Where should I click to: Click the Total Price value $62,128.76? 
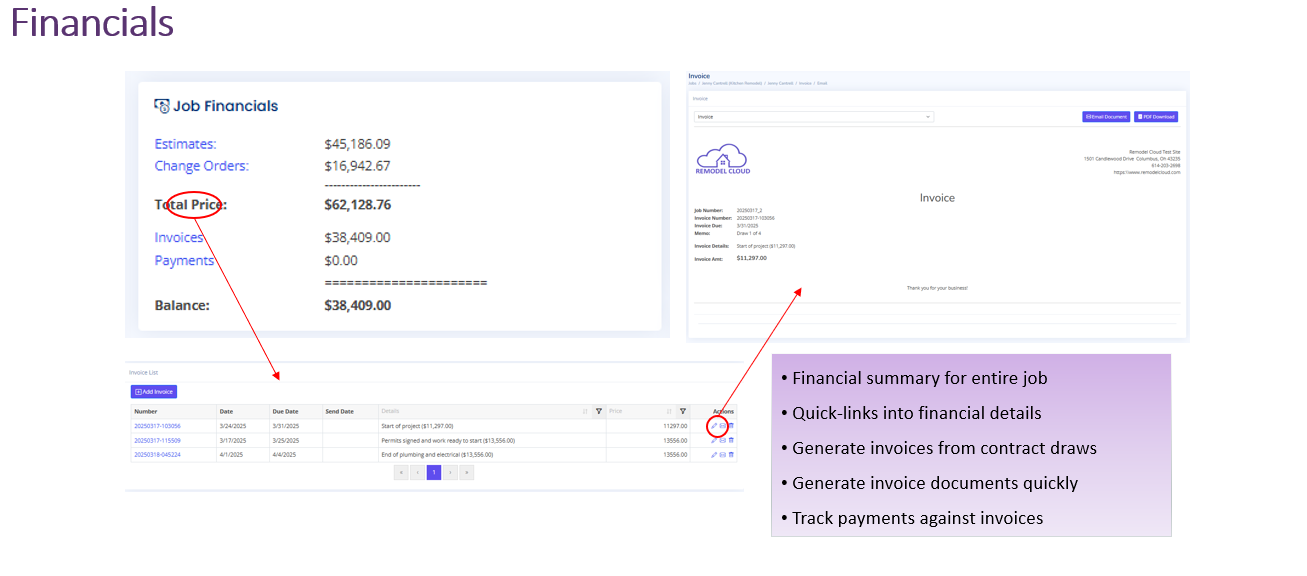358,205
